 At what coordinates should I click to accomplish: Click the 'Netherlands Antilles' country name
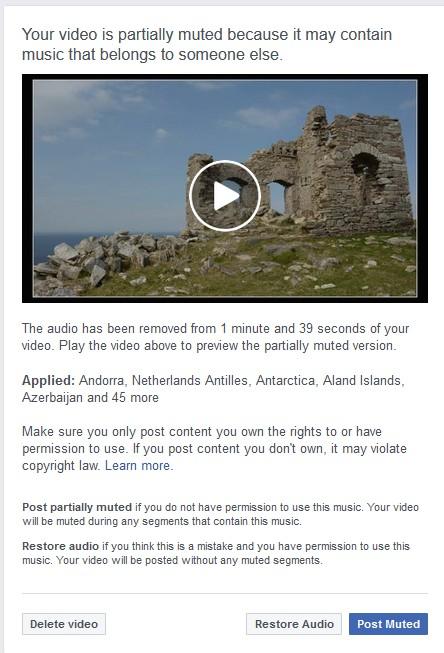(190, 380)
